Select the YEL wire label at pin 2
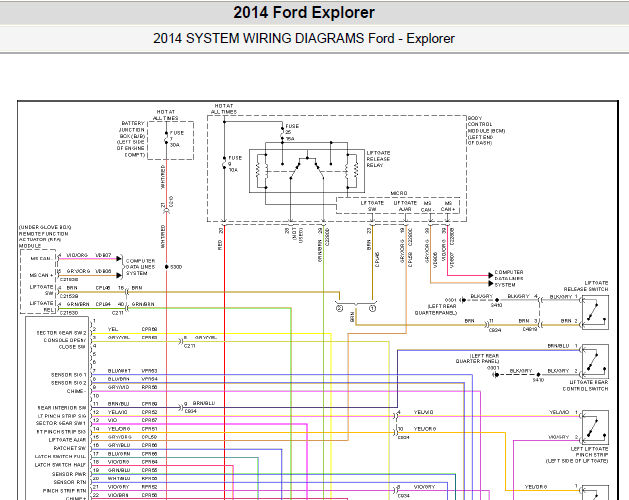 (x=113, y=329)
